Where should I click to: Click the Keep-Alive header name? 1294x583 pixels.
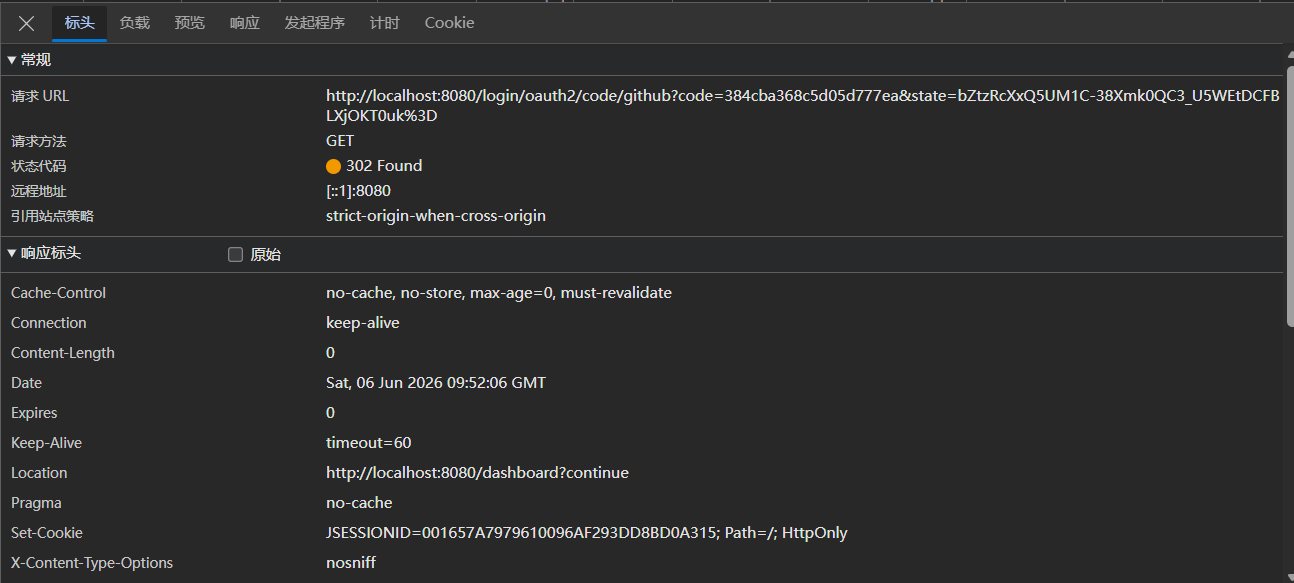[x=47, y=443]
